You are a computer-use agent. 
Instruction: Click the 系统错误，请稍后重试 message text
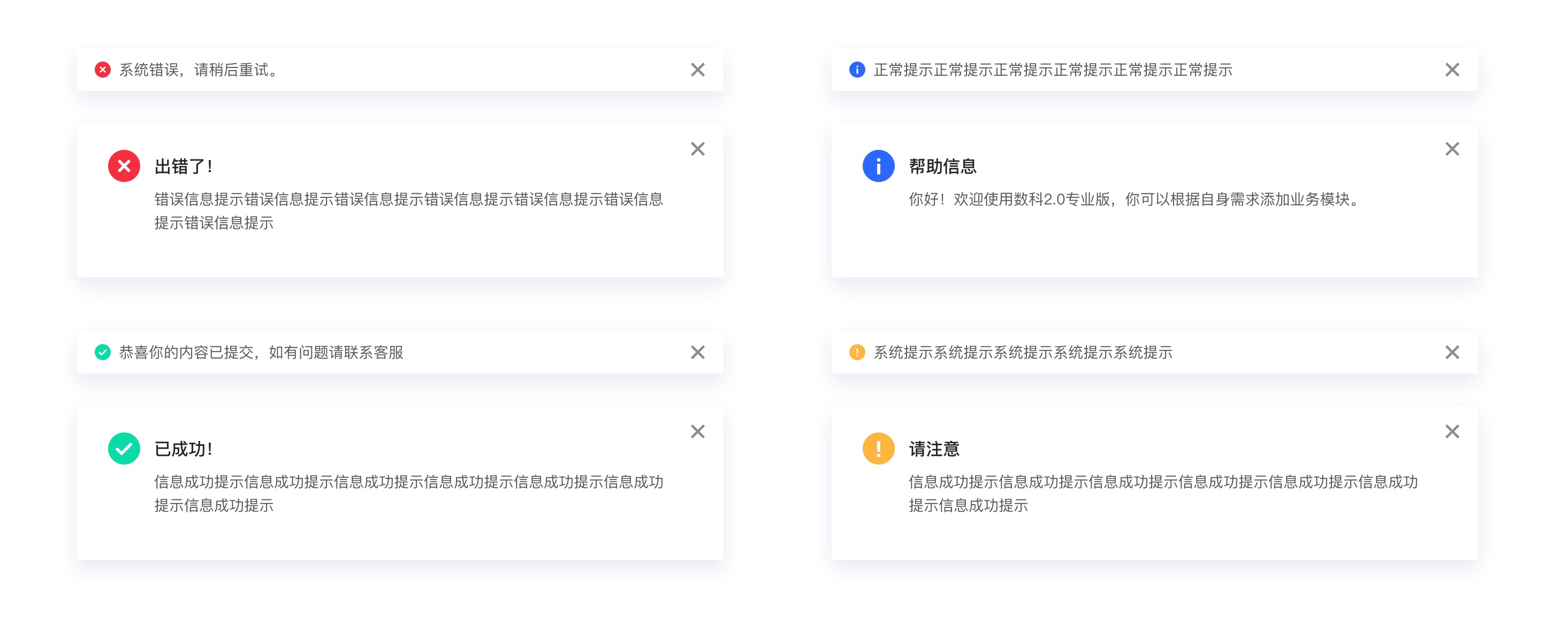point(199,71)
